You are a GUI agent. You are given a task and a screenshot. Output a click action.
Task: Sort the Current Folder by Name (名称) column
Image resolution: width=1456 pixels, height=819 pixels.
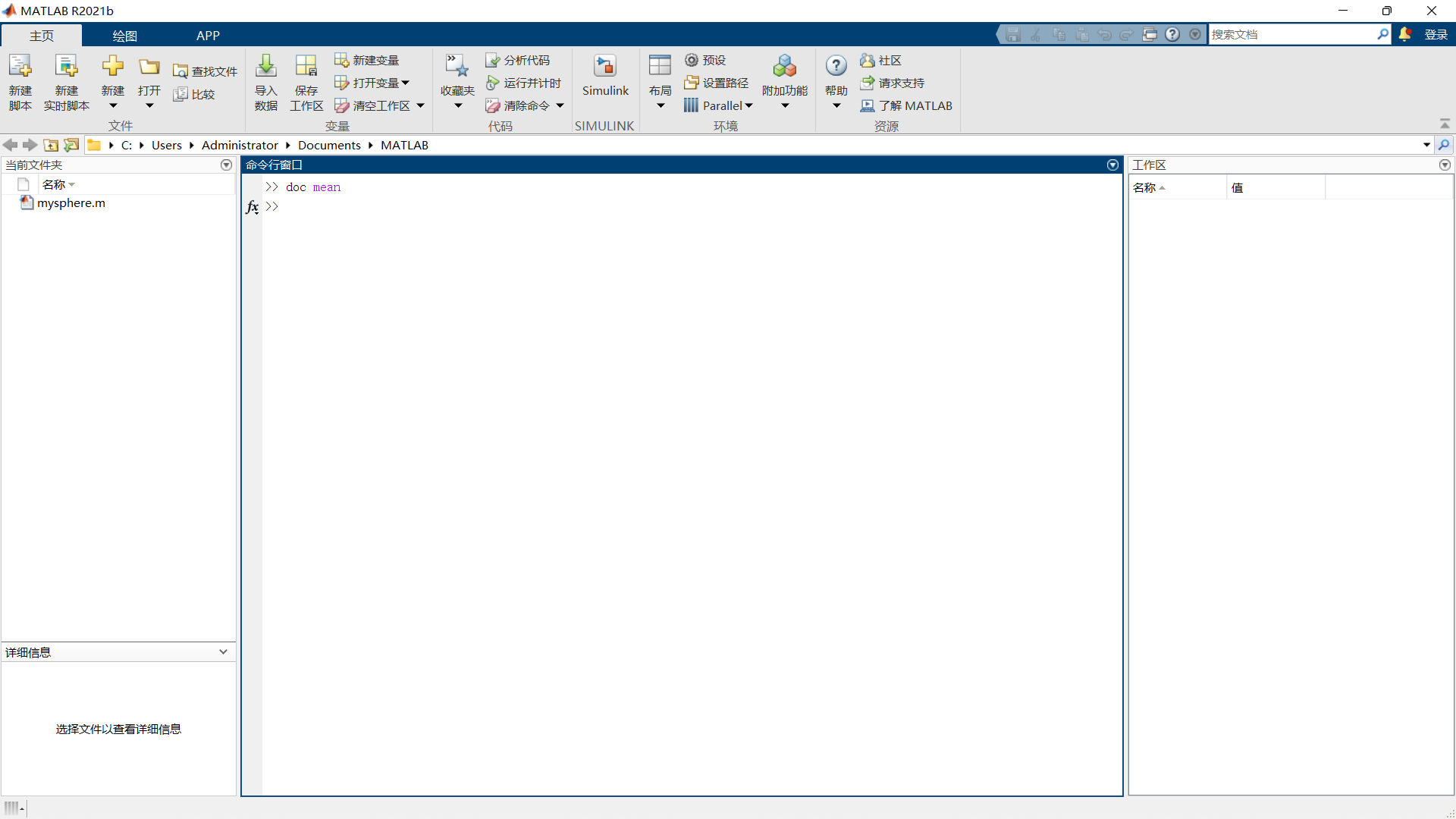[59, 184]
